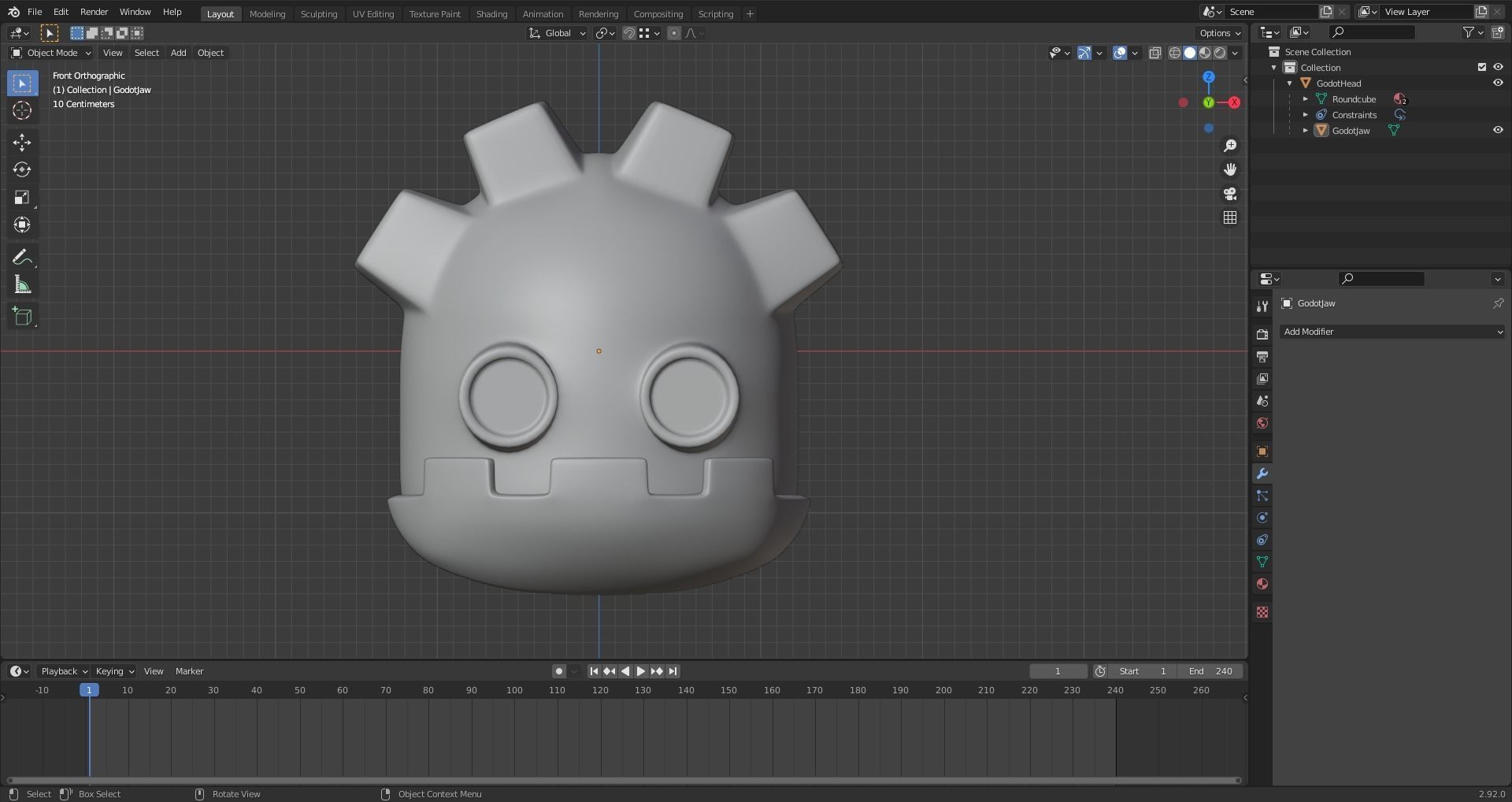Image resolution: width=1512 pixels, height=802 pixels.
Task: Expand the Roundcube tree item
Action: (1305, 99)
